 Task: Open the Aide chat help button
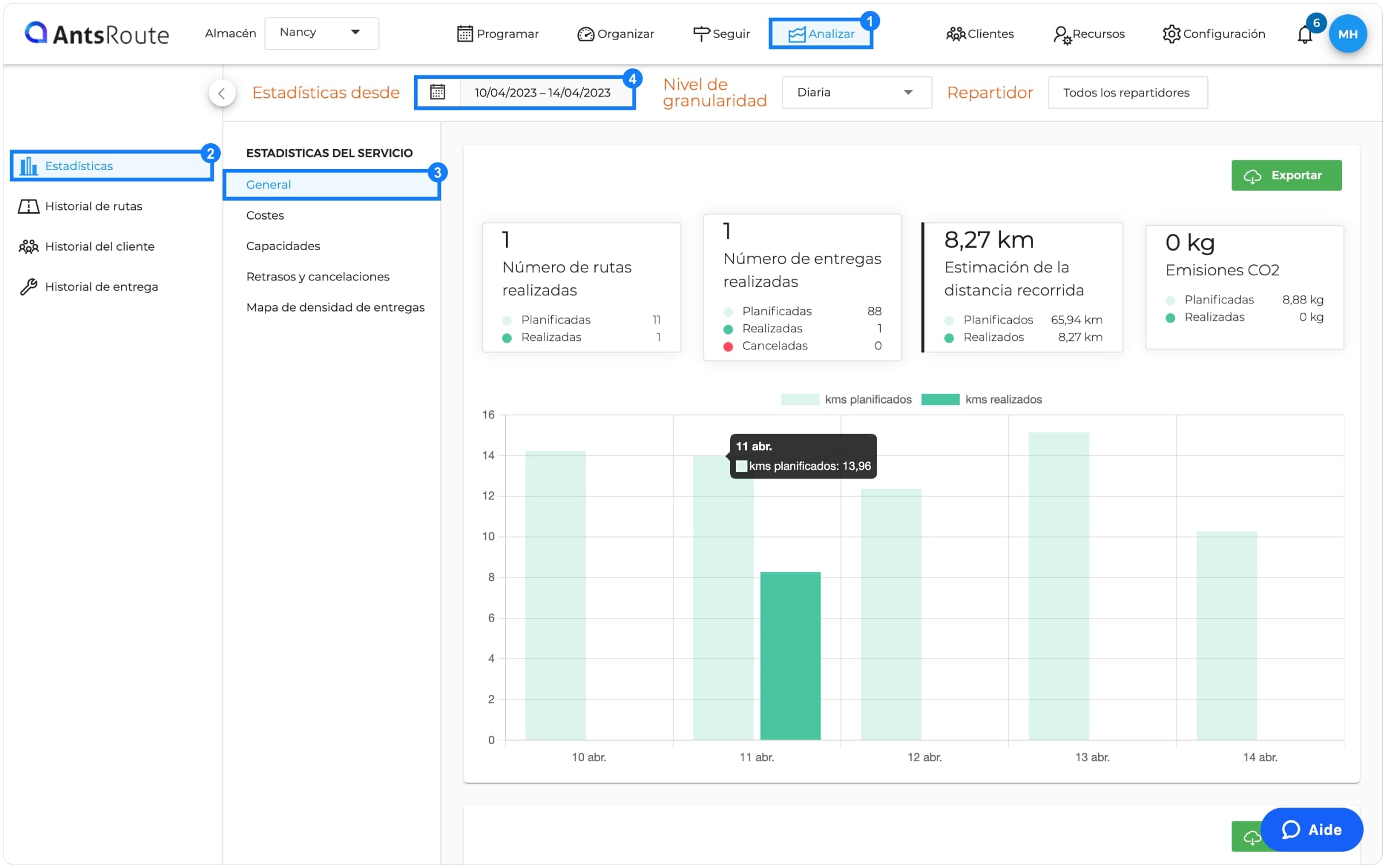coord(1311,829)
